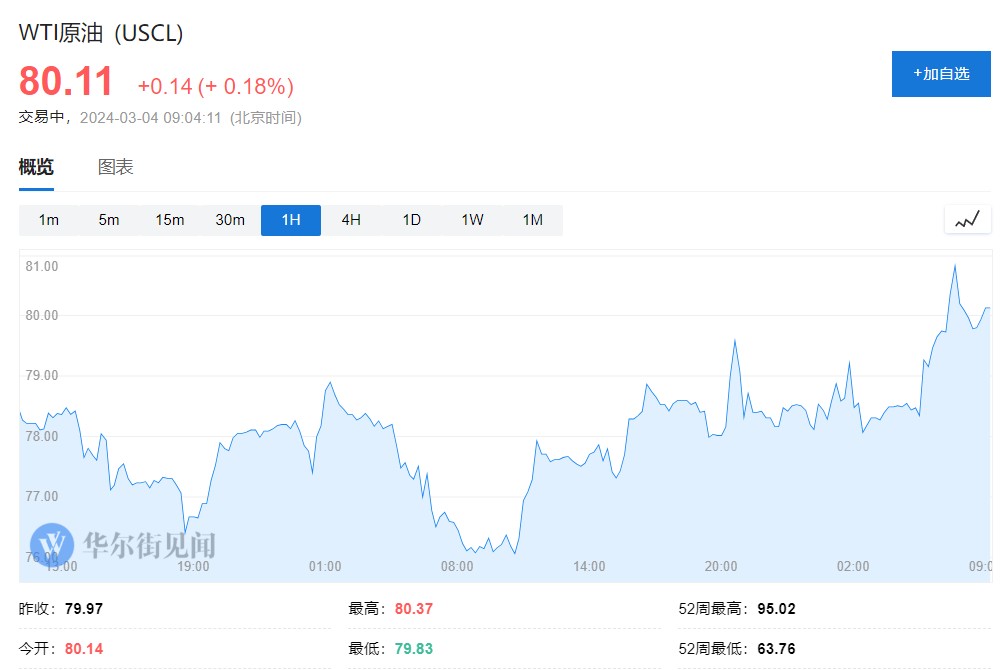Click the 08:00 time axis label
Image resolution: width=1006 pixels, height=670 pixels.
tap(457, 566)
